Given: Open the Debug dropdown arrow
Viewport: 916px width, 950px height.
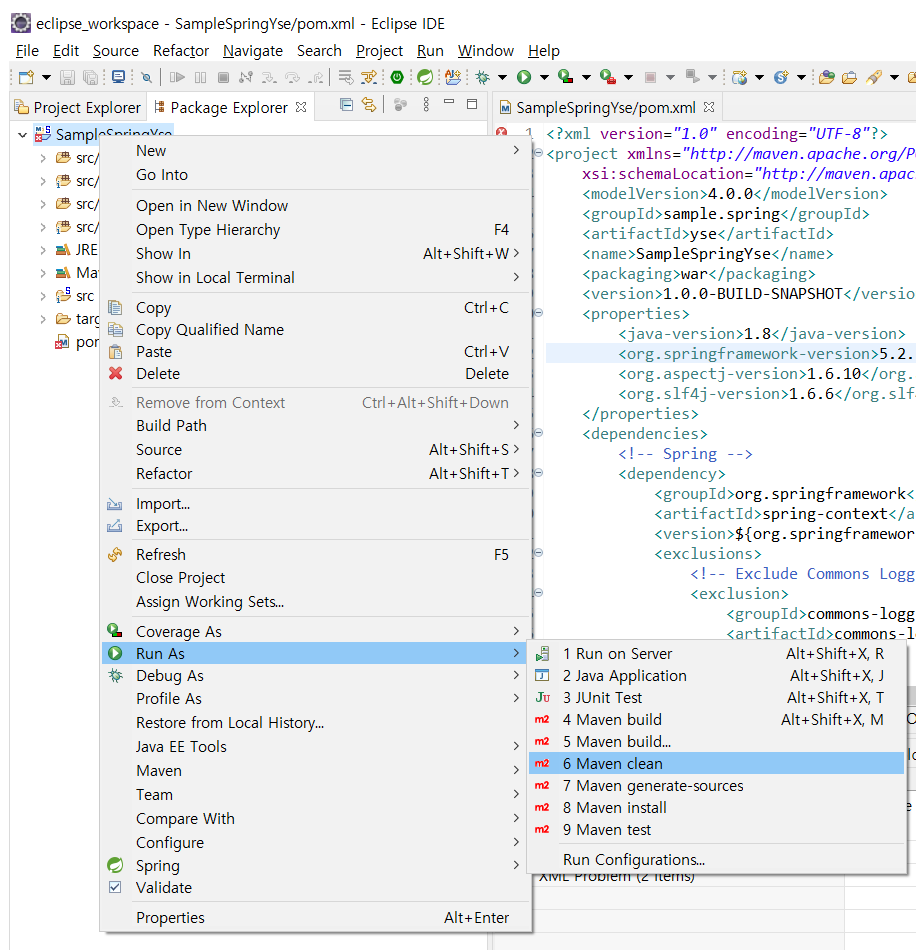Looking at the screenshot, I should click(x=502, y=78).
